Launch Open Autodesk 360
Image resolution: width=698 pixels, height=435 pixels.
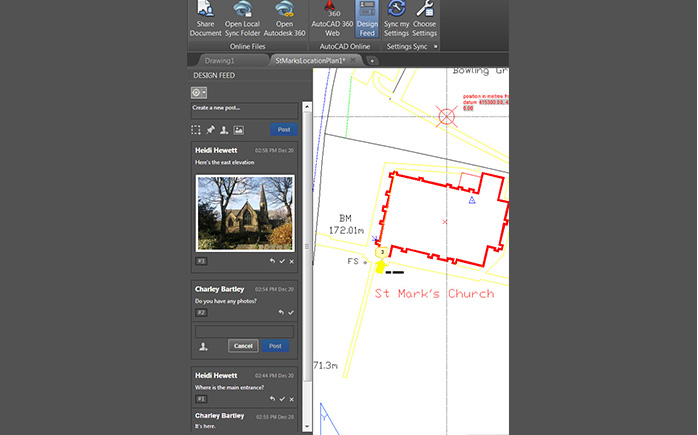[x=285, y=18]
